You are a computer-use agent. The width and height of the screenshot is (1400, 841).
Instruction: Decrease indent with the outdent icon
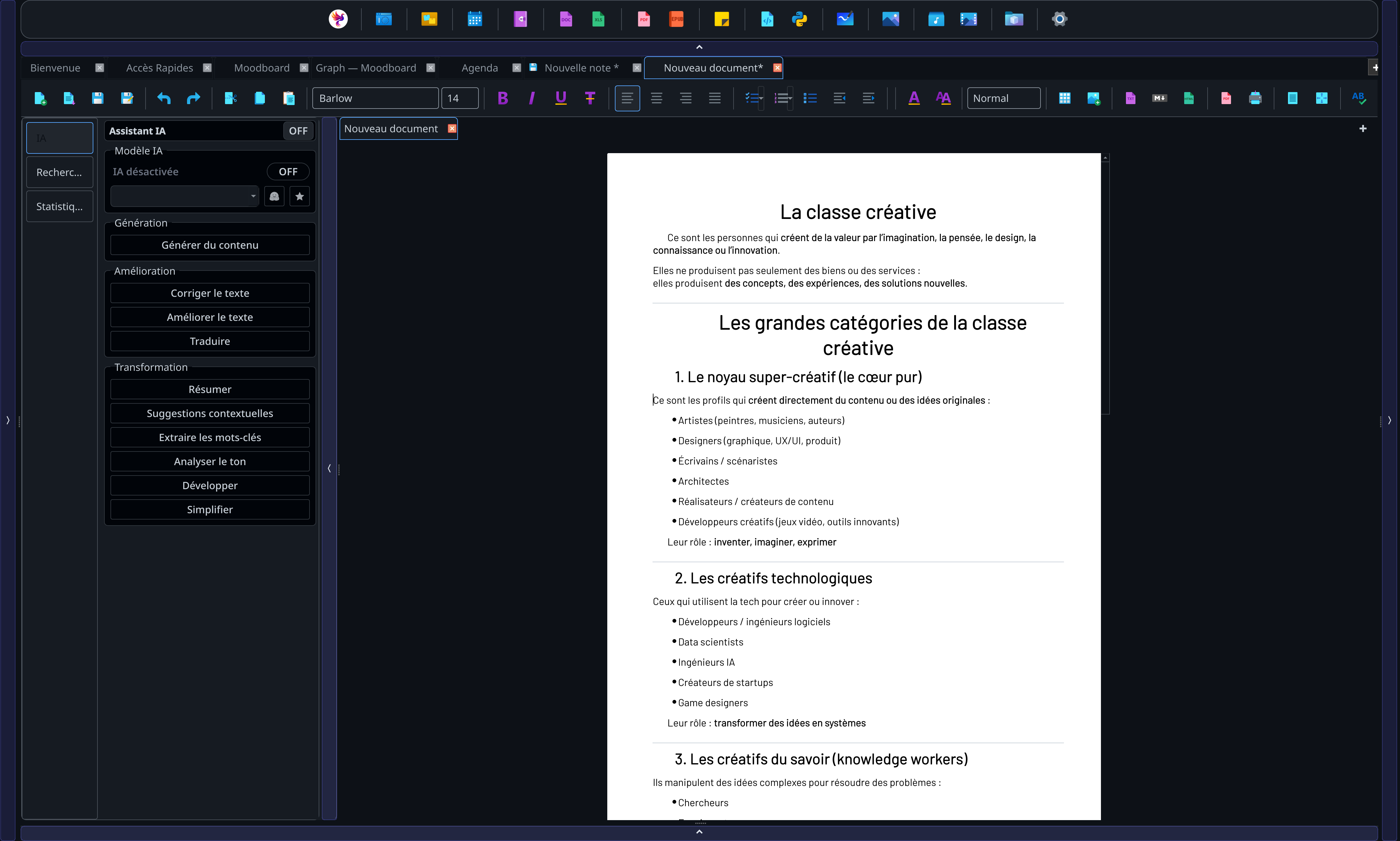[840, 99]
